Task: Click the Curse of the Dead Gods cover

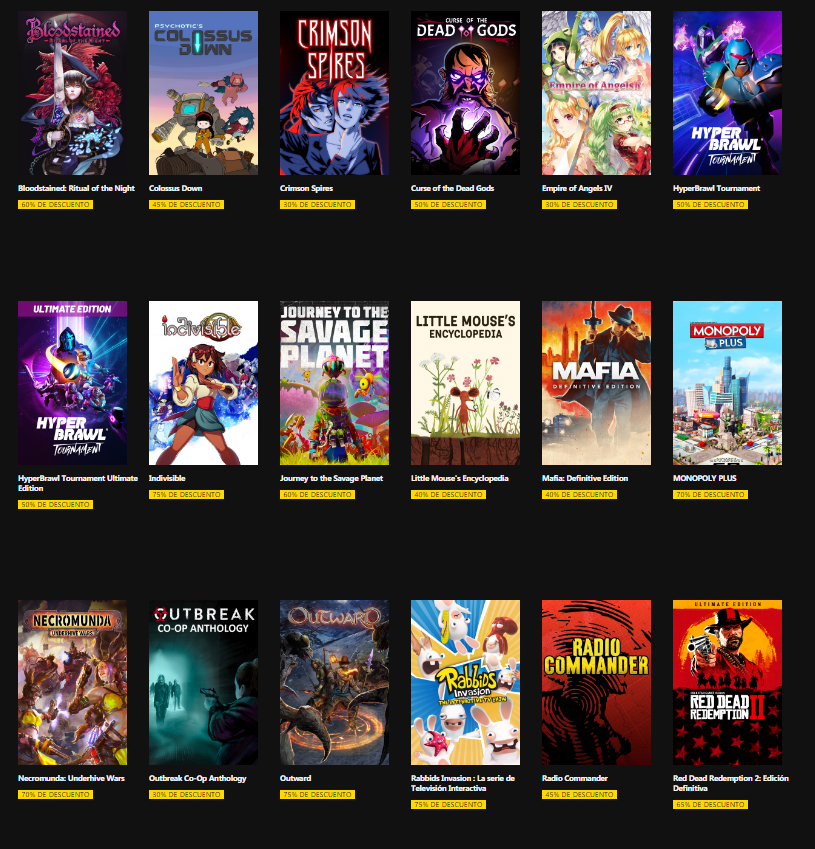Action: click(466, 93)
